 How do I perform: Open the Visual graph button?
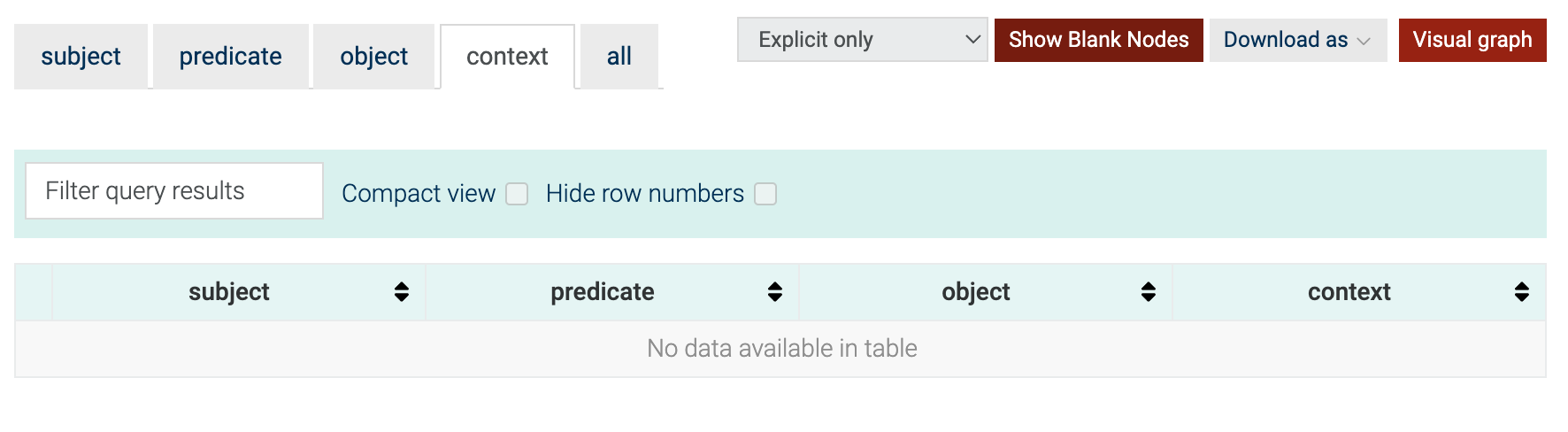[1472, 40]
